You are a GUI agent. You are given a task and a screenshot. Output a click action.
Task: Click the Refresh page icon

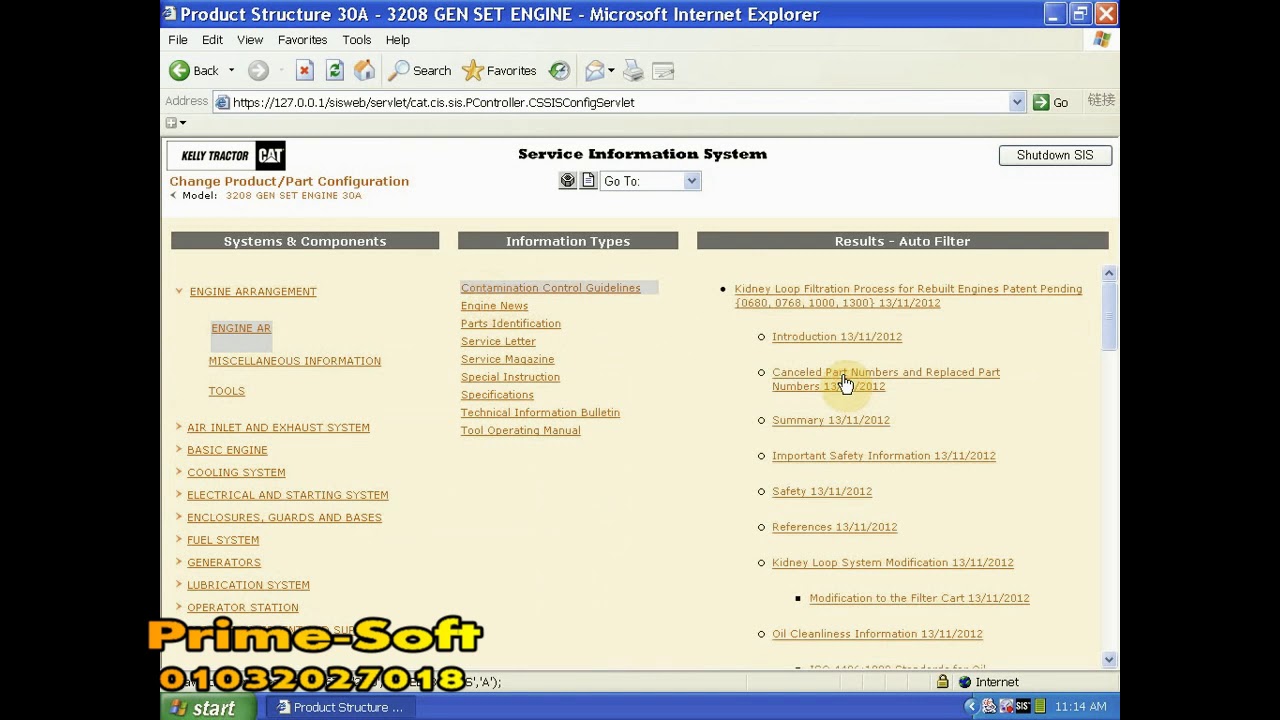(x=335, y=71)
